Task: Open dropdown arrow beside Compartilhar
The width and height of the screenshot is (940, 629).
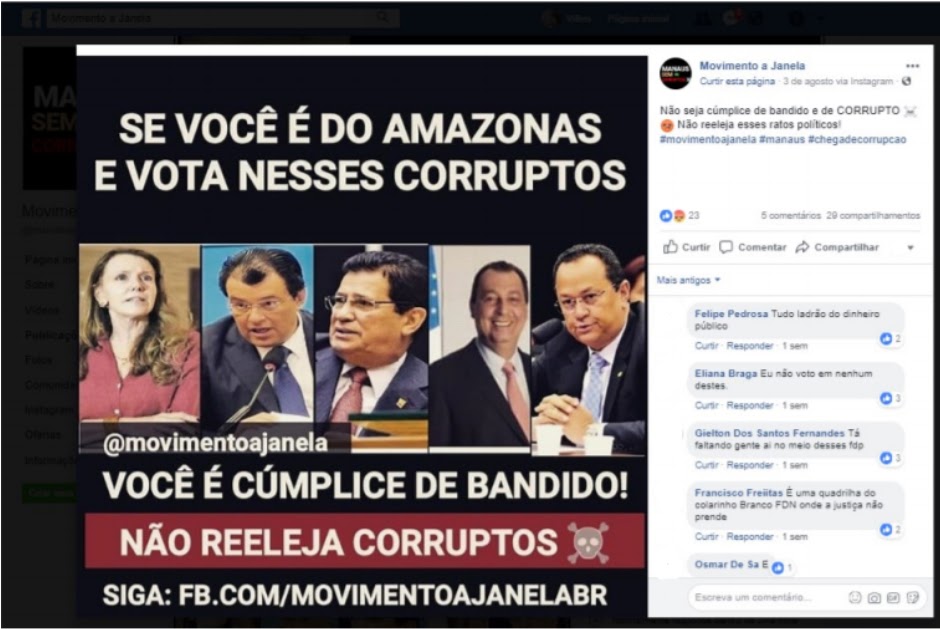Action: point(910,248)
